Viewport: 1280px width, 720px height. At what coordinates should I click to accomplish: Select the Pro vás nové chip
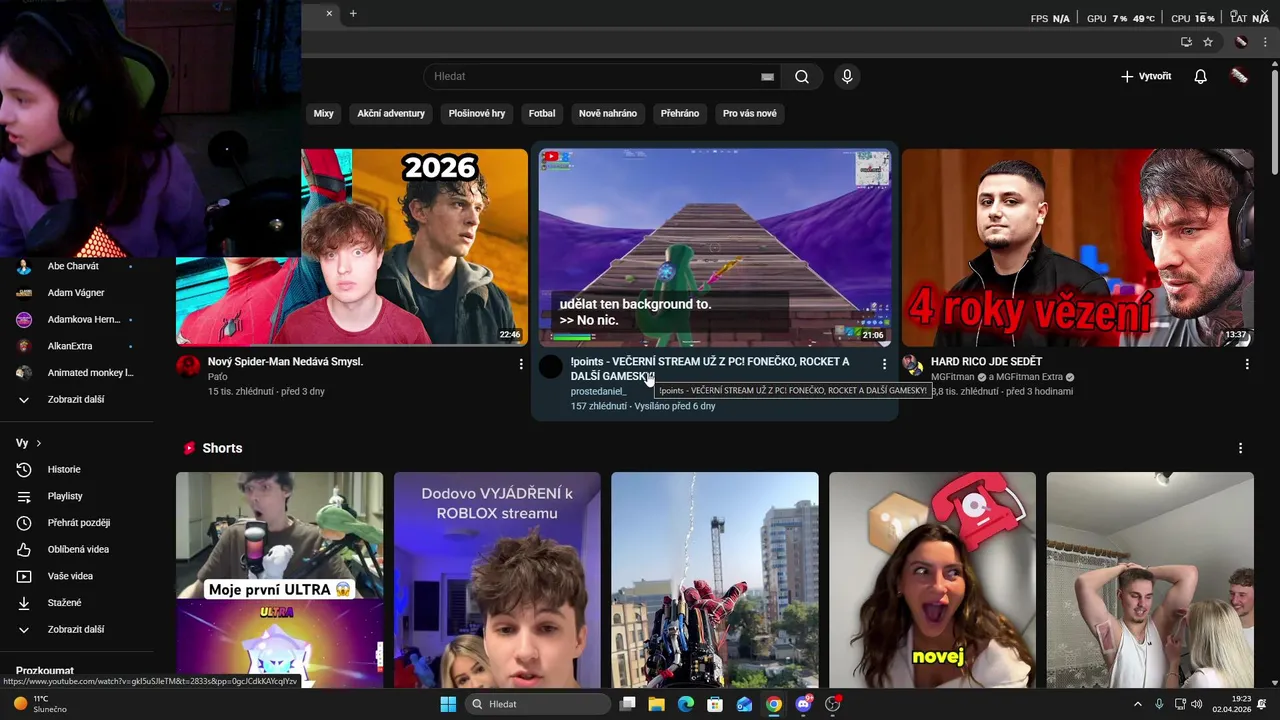click(x=750, y=113)
